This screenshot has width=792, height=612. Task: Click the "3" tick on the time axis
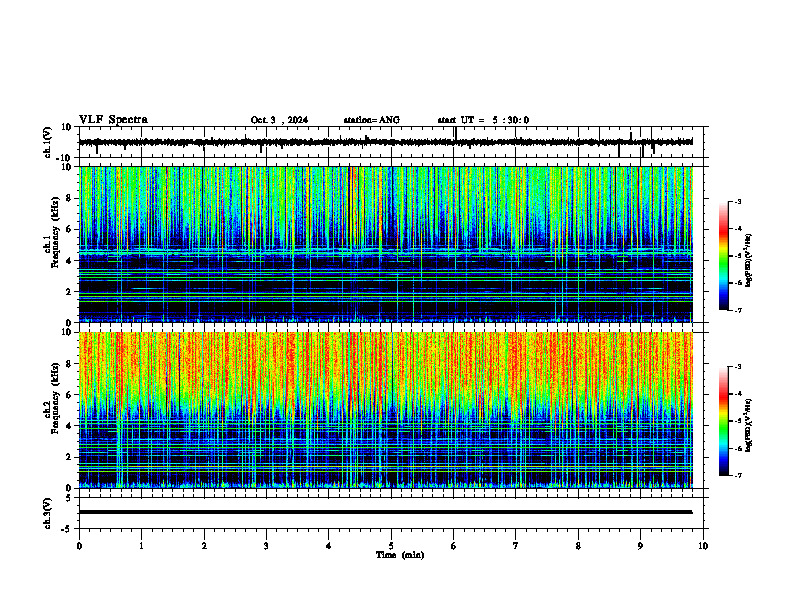point(266,546)
